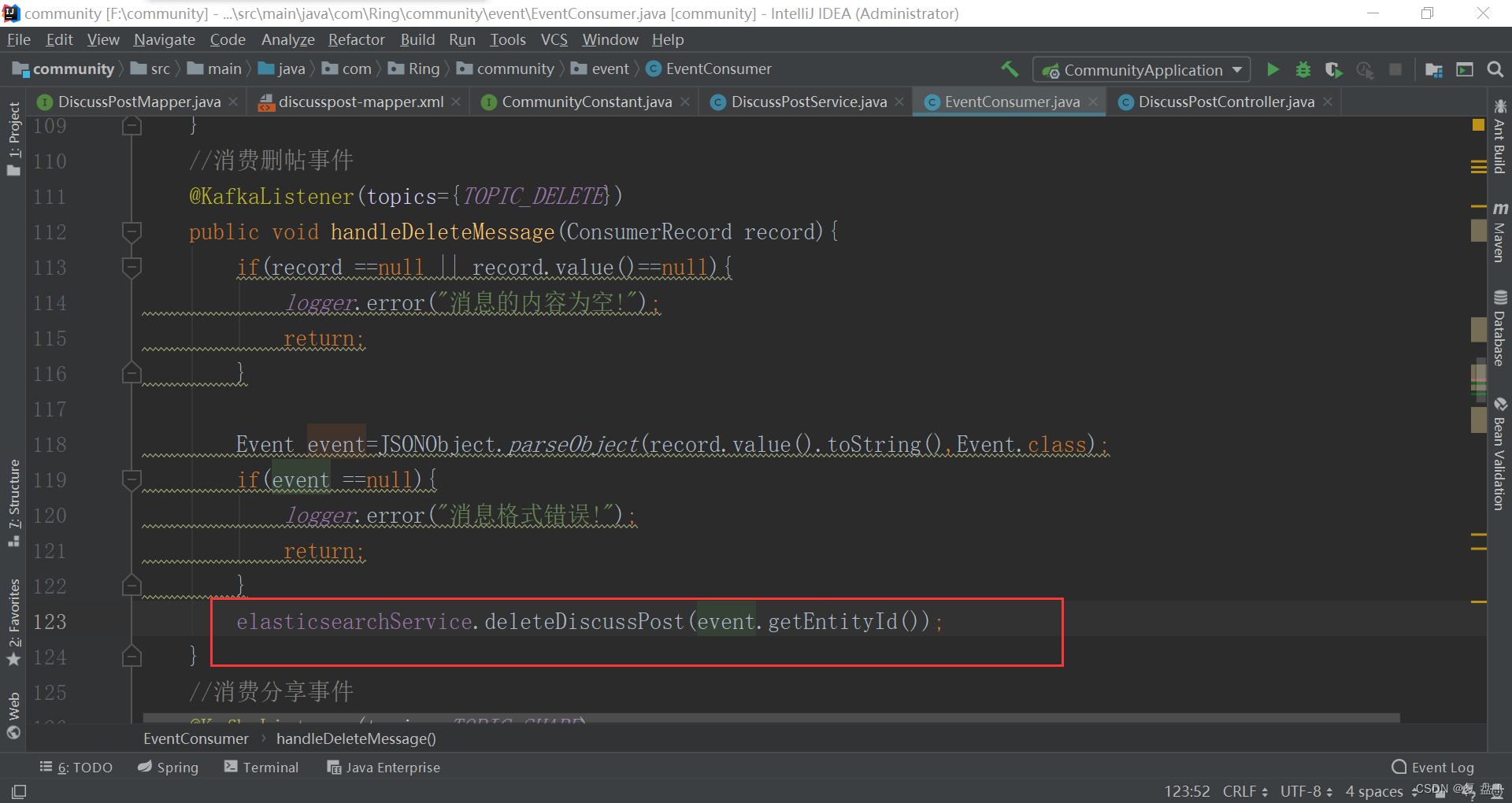Open the Web tool window
The image size is (1512, 803).
point(13,715)
